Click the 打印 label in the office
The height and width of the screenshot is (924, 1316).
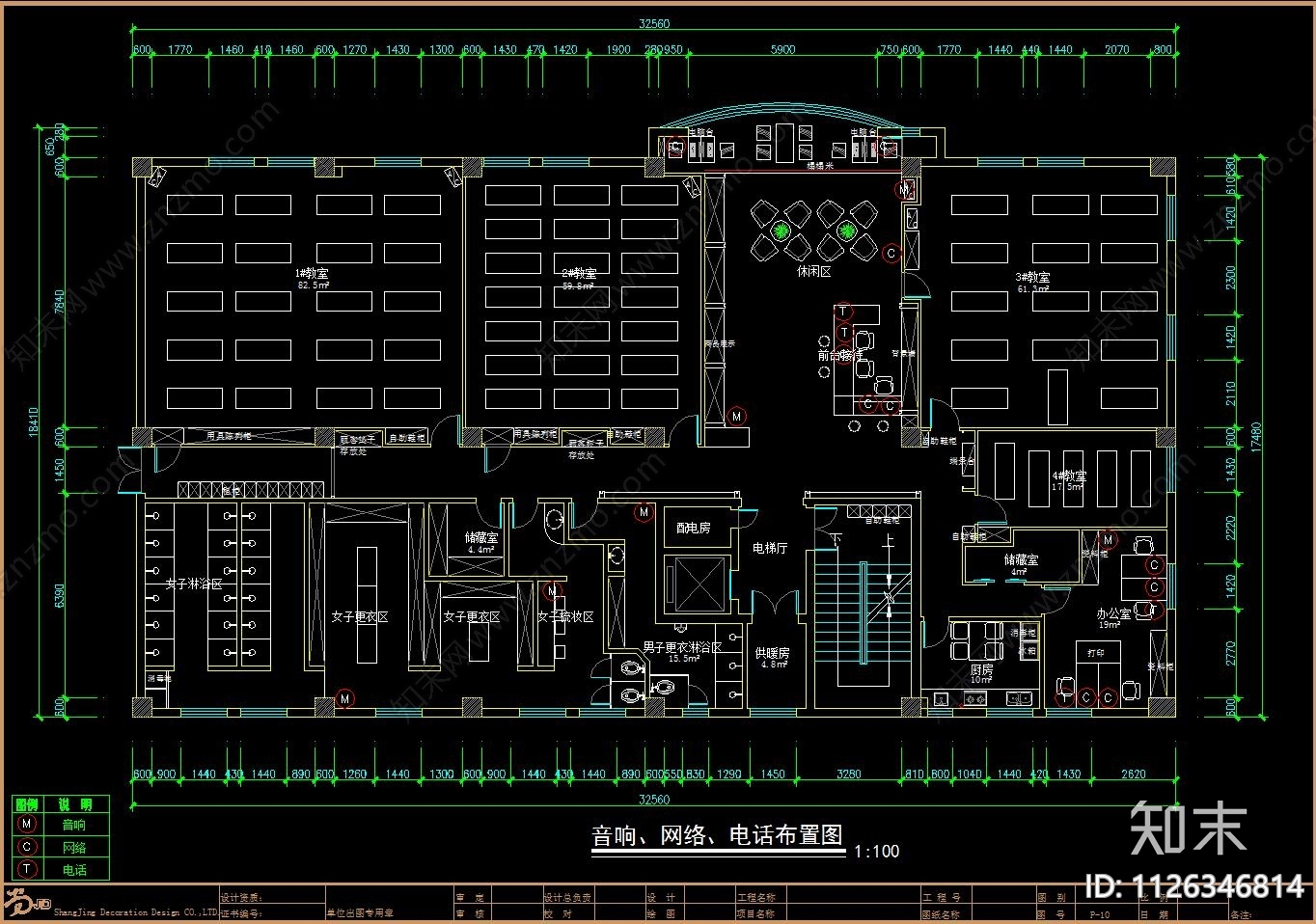[x=1096, y=653]
